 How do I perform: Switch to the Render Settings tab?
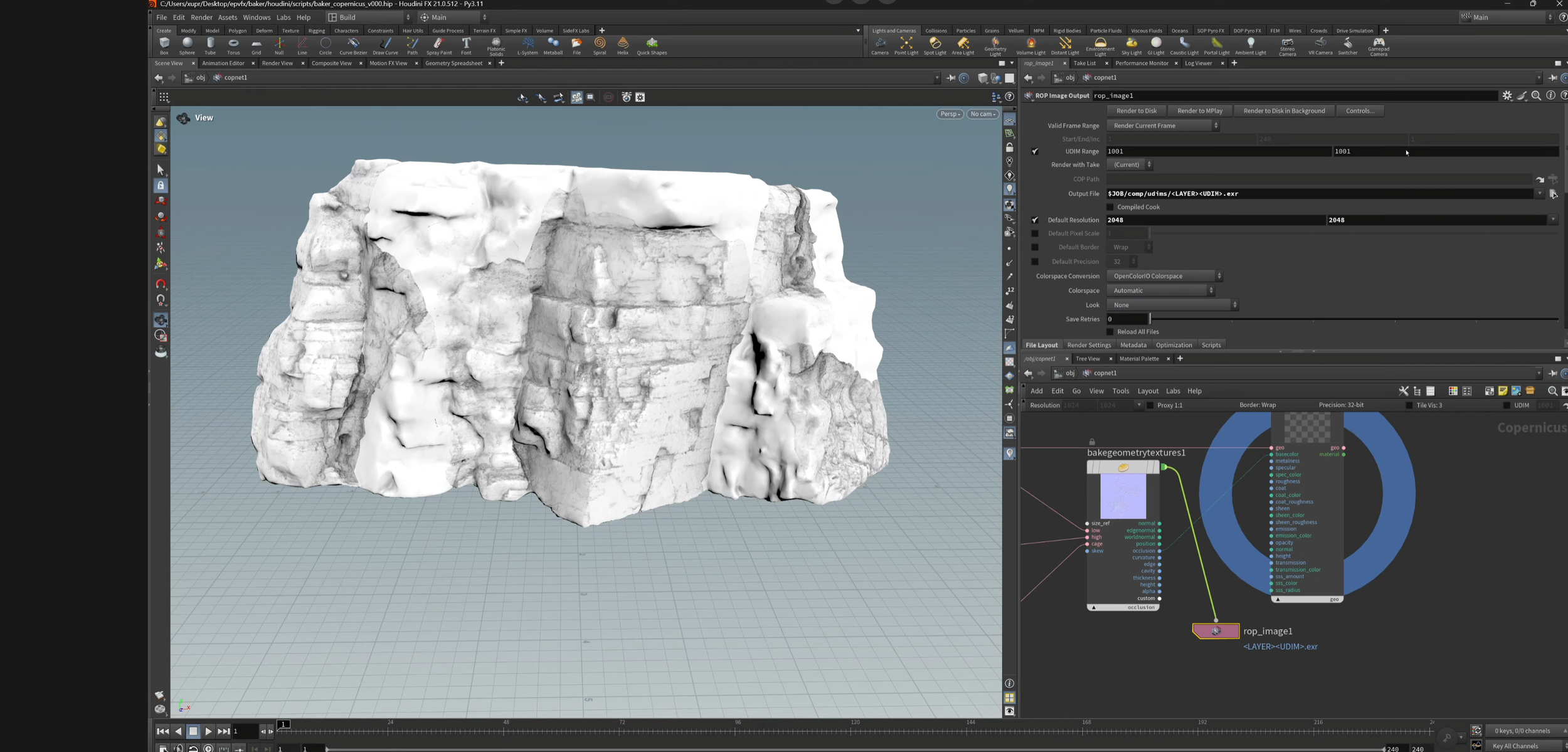(1089, 345)
